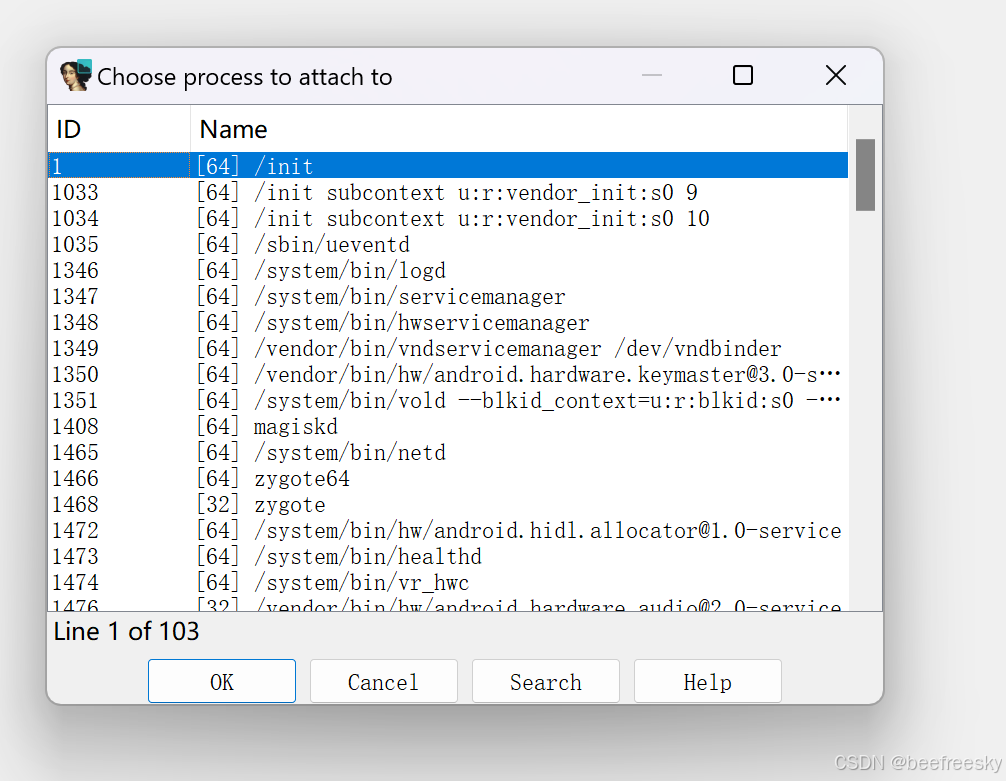Select the magiskd process

pyautogui.click(x=448, y=426)
